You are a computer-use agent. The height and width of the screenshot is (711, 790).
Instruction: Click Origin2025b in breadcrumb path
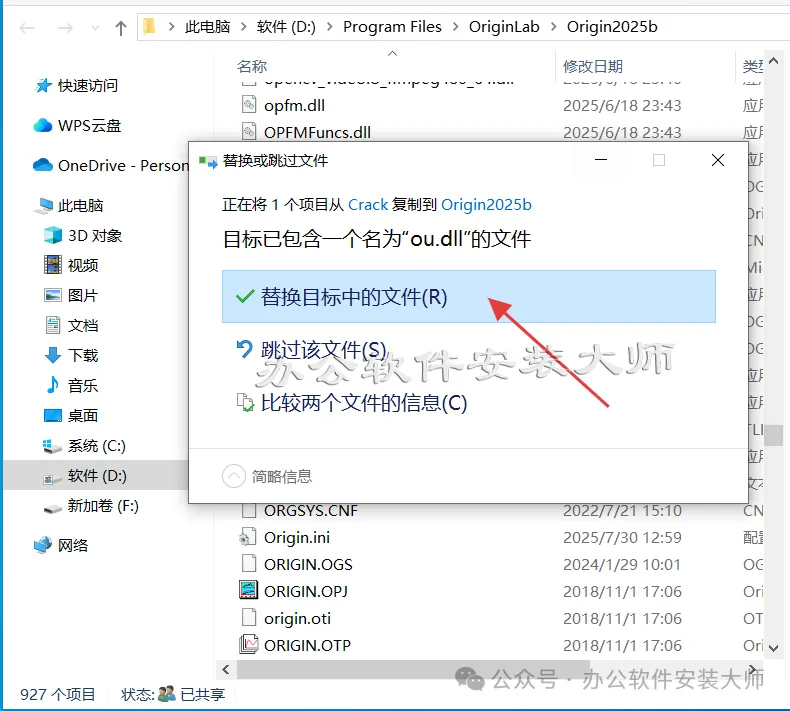click(x=612, y=27)
